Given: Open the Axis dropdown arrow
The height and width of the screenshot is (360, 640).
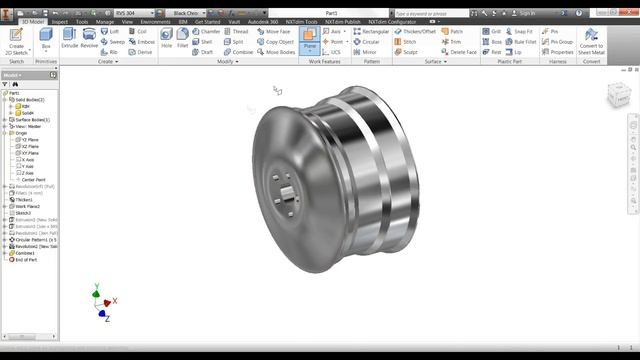Looking at the screenshot, I should tap(344, 31).
